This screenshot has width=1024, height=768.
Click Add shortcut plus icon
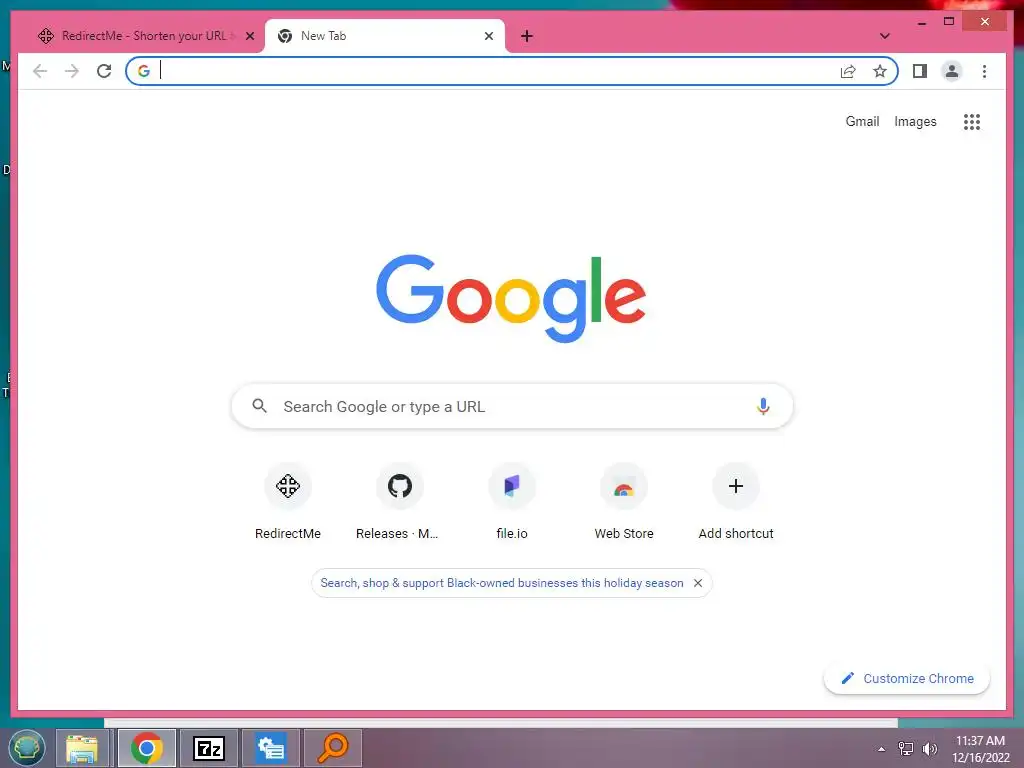click(x=736, y=486)
